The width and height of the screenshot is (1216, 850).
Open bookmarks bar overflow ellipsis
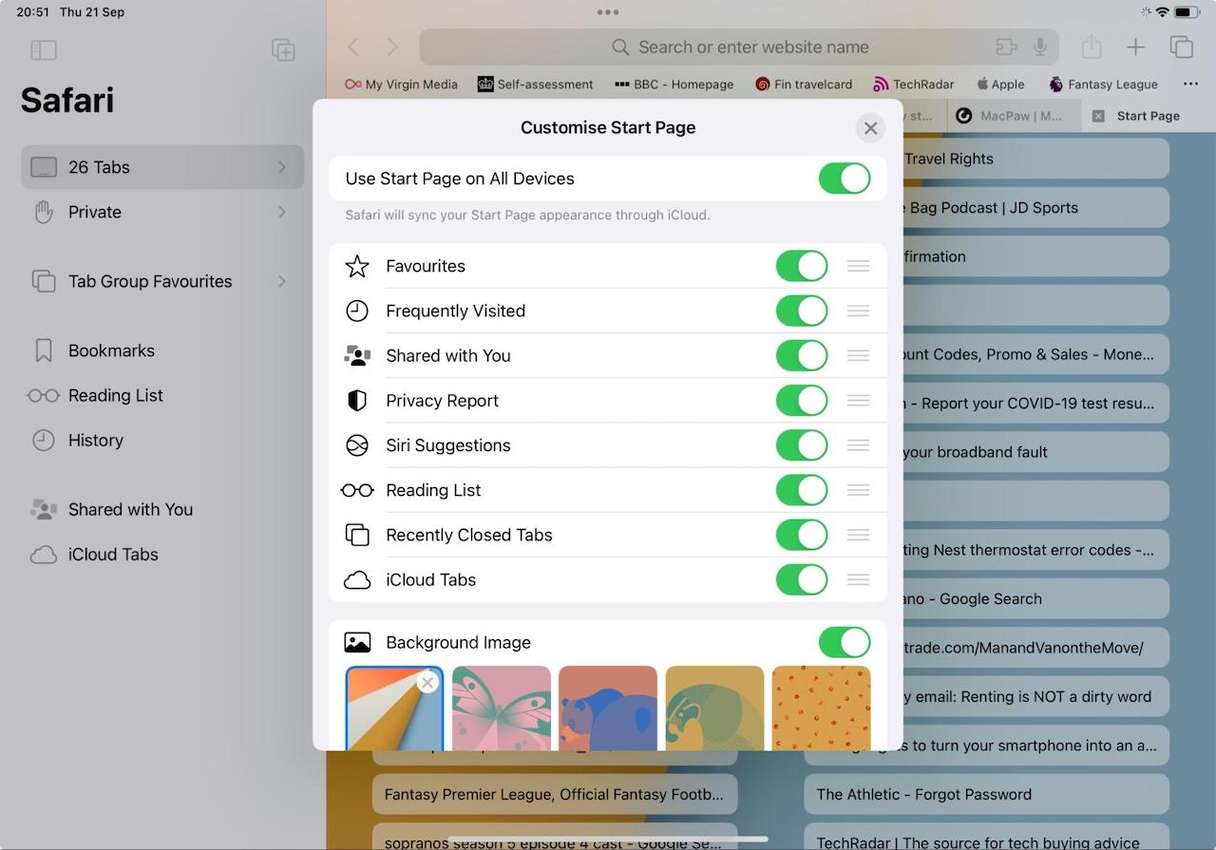[1190, 84]
